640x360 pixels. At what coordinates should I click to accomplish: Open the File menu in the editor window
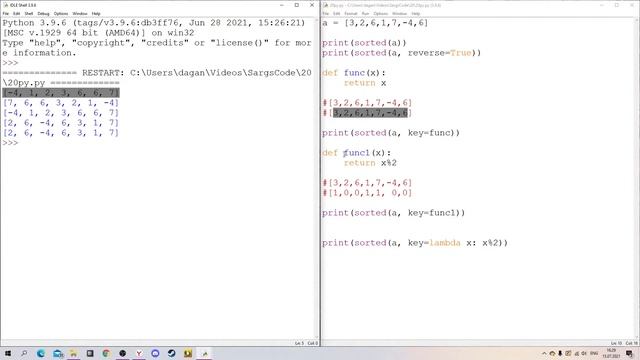tap(325, 13)
